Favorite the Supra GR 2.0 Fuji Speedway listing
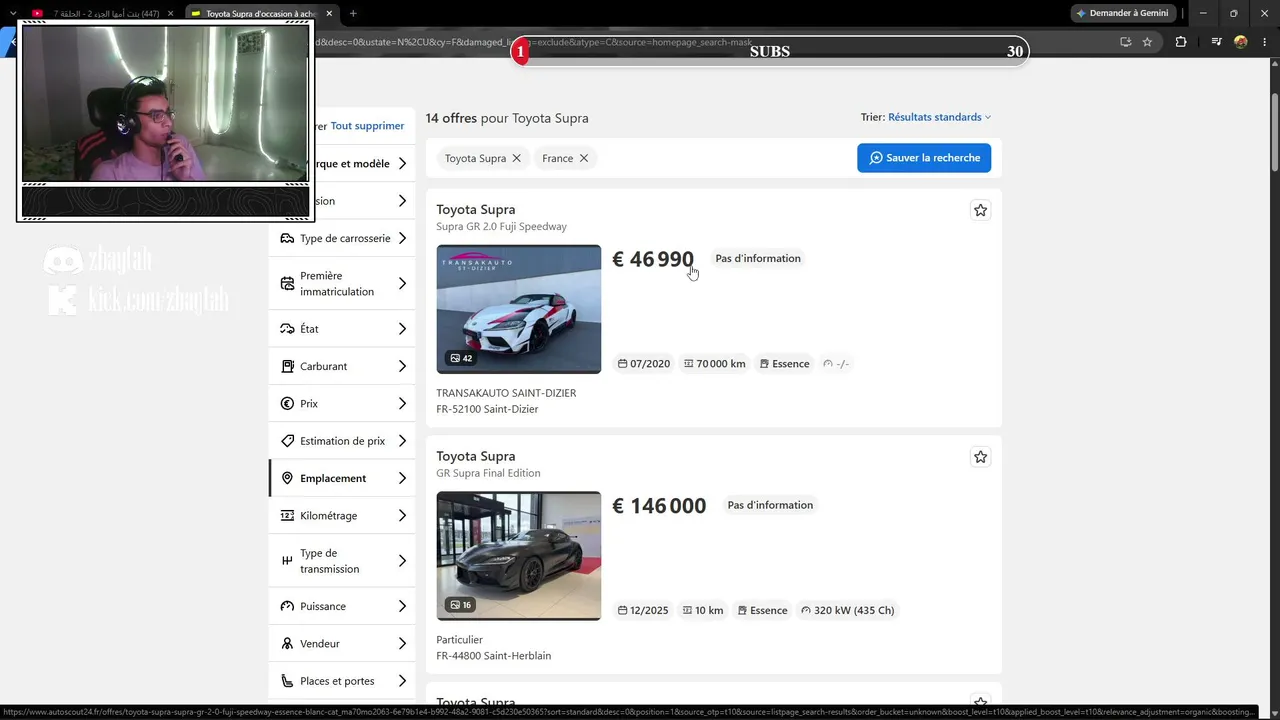 (980, 210)
